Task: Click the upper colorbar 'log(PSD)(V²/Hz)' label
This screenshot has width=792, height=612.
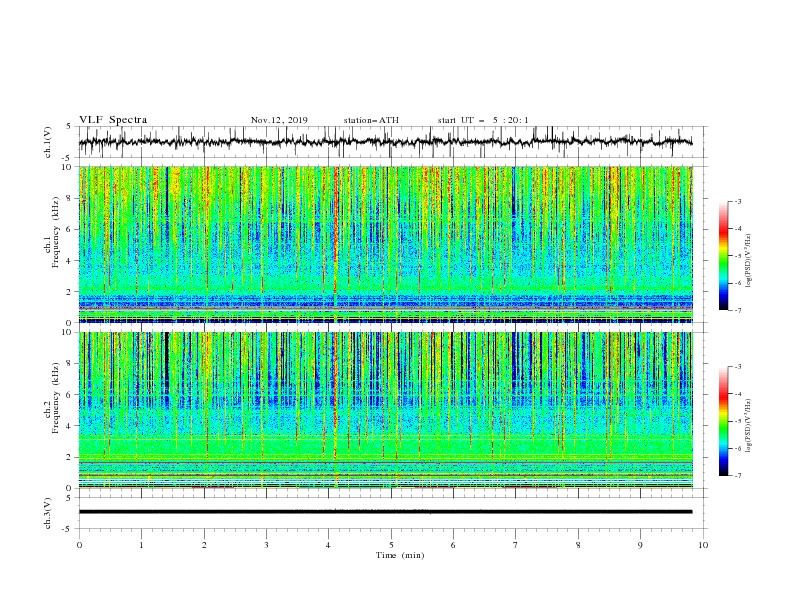Action: pos(749,261)
